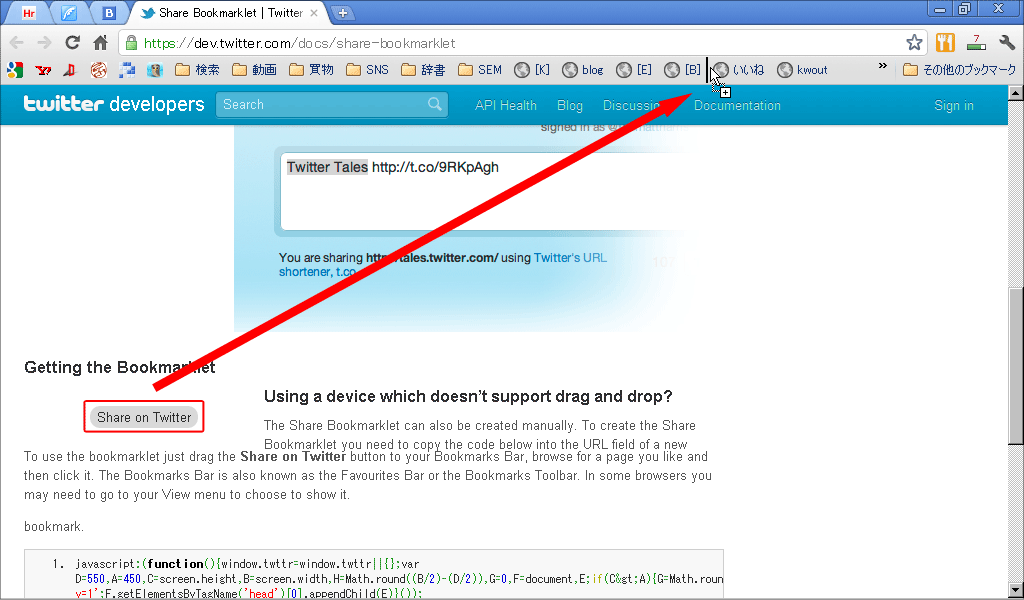This screenshot has width=1024, height=600.
Task: Expand the SEM bookmarks folder
Action: click(480, 70)
